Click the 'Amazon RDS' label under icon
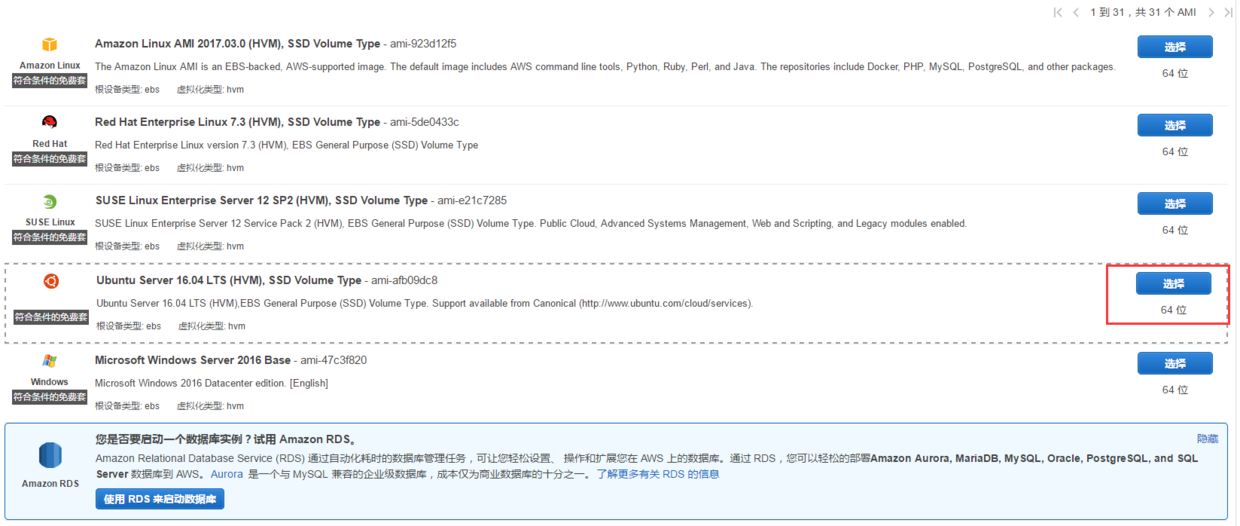Screen dimensions: 1240x526 pos(50,484)
